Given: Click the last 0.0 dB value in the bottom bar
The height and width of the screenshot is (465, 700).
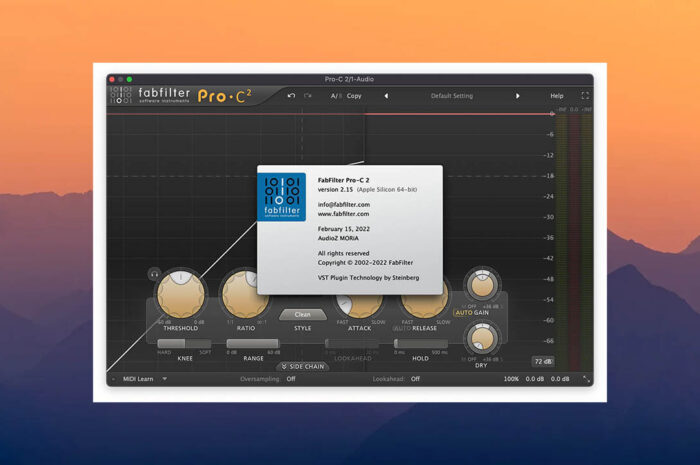Looking at the screenshot, I should point(560,379).
